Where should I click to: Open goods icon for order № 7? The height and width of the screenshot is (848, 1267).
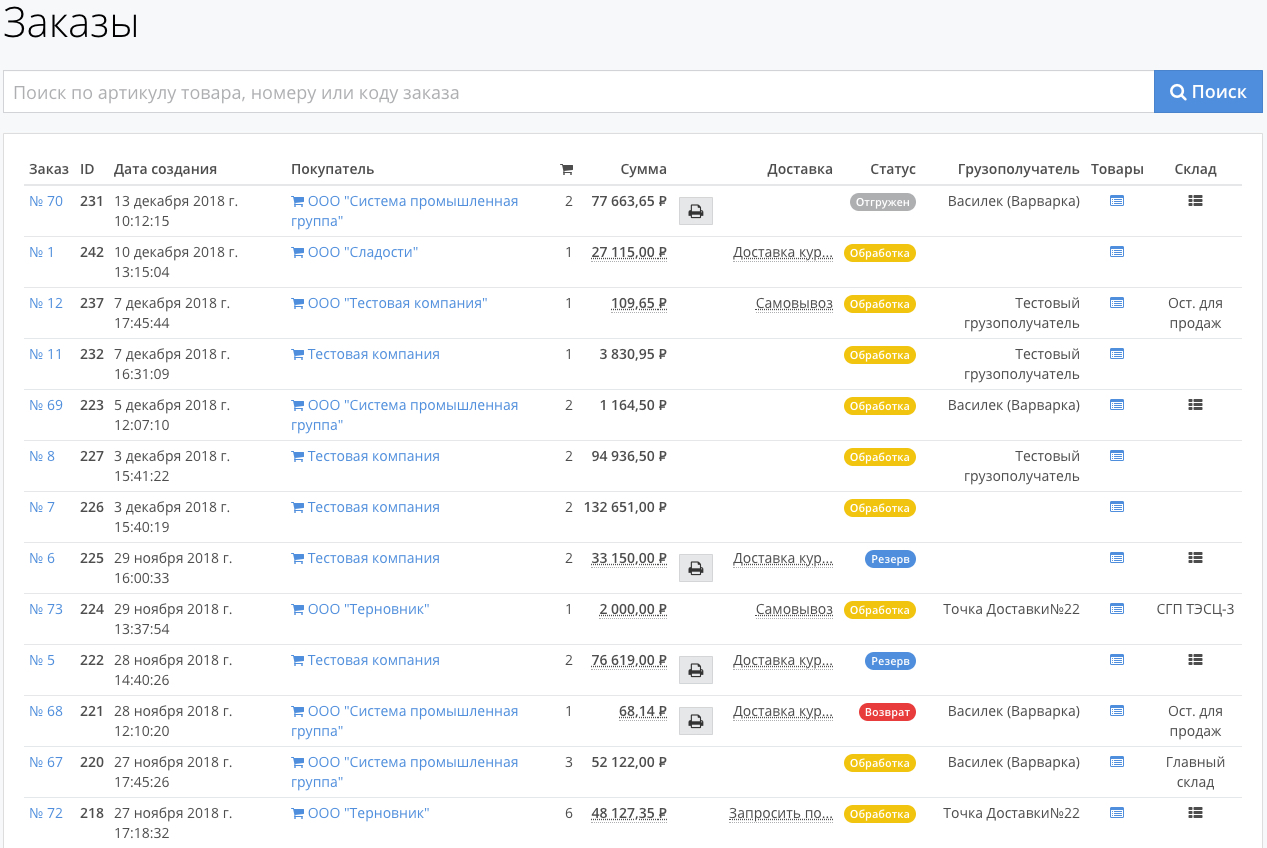(1117, 507)
